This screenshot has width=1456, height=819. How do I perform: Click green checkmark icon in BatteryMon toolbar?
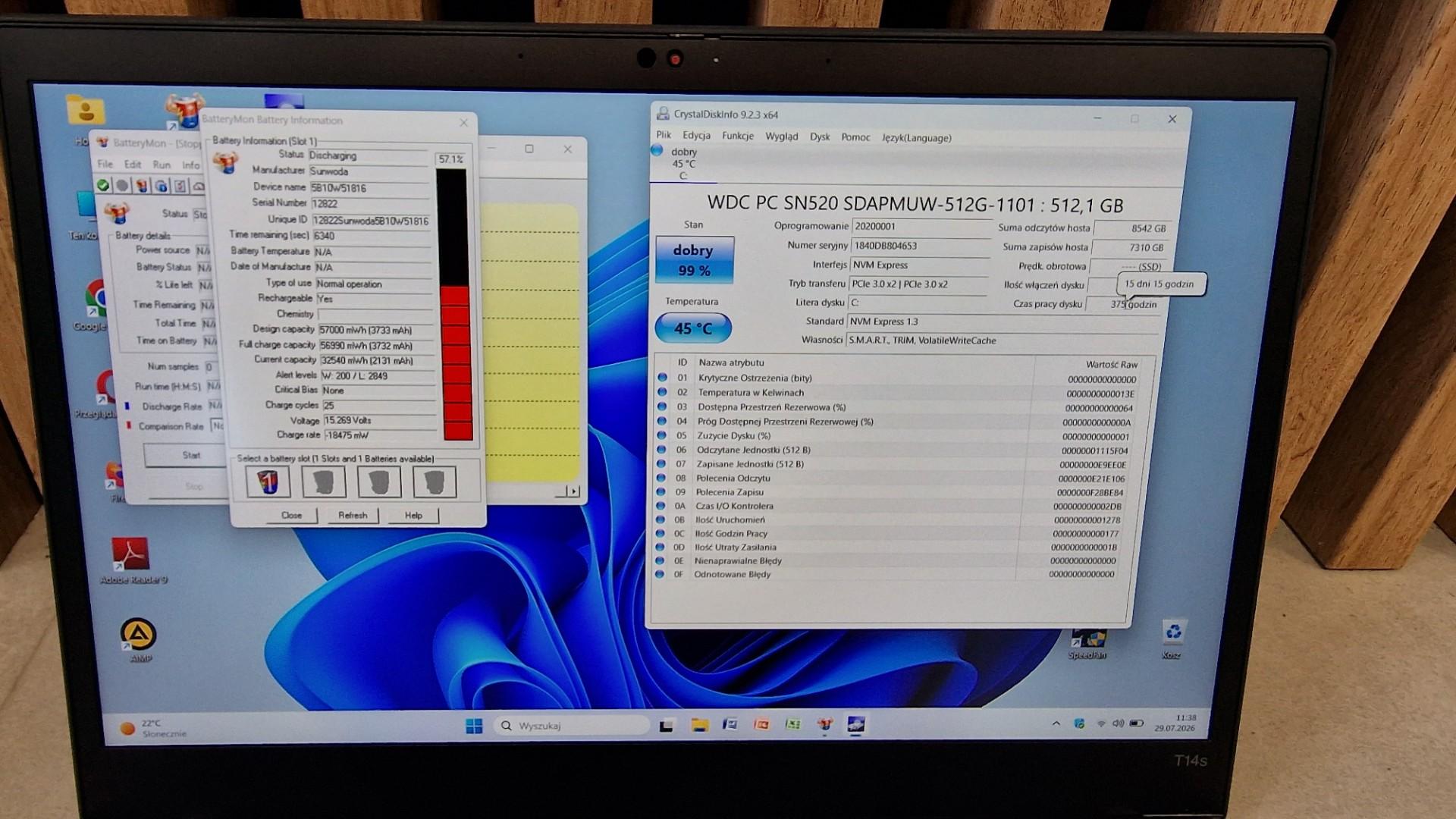(103, 185)
